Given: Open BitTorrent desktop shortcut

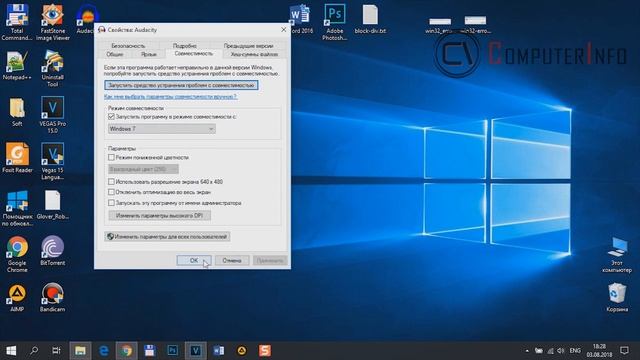Looking at the screenshot, I should 53,251.
